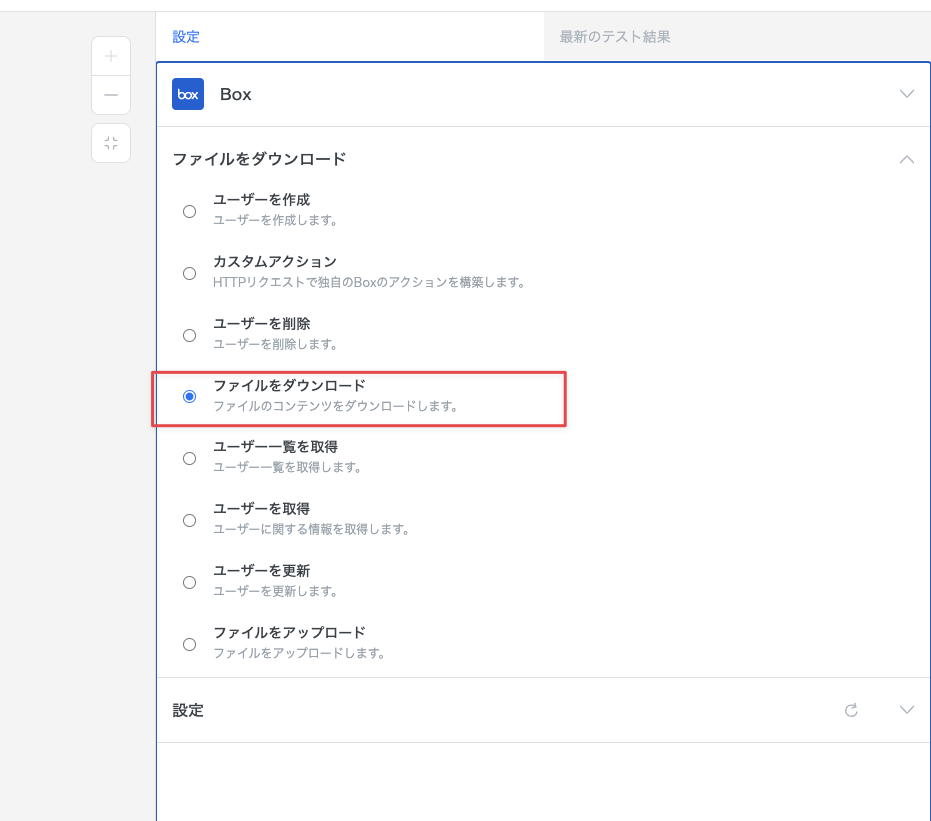Image resolution: width=931 pixels, height=821 pixels.
Task: Click the fit-to-screen collapse icon
Action: coord(111,143)
